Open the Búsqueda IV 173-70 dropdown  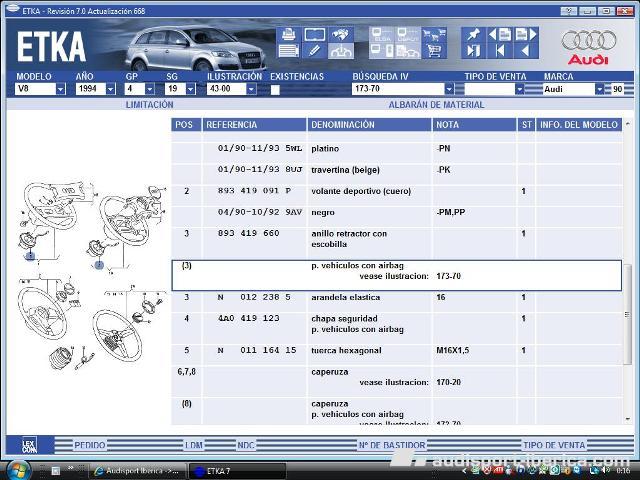click(x=449, y=89)
